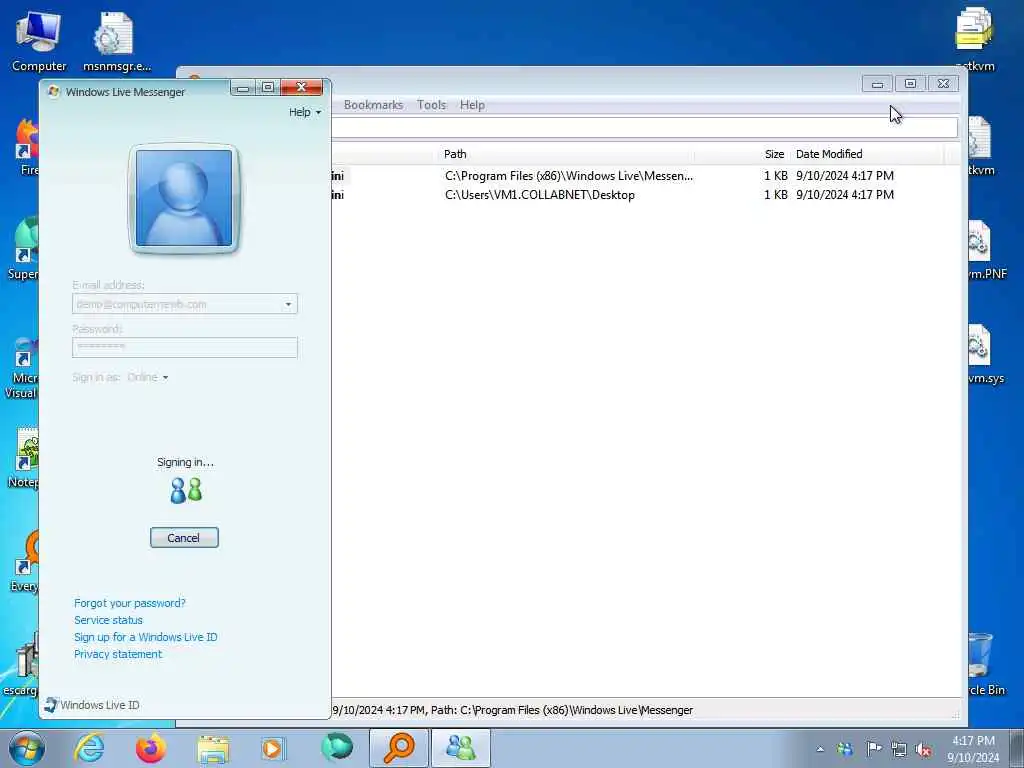Maximize the Windows Live Messenger window
The height and width of the screenshot is (768, 1024).
point(268,88)
